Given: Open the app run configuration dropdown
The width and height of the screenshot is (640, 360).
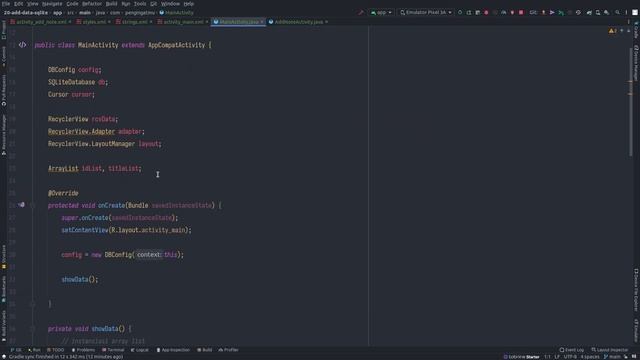Looking at the screenshot, I should (381, 13).
